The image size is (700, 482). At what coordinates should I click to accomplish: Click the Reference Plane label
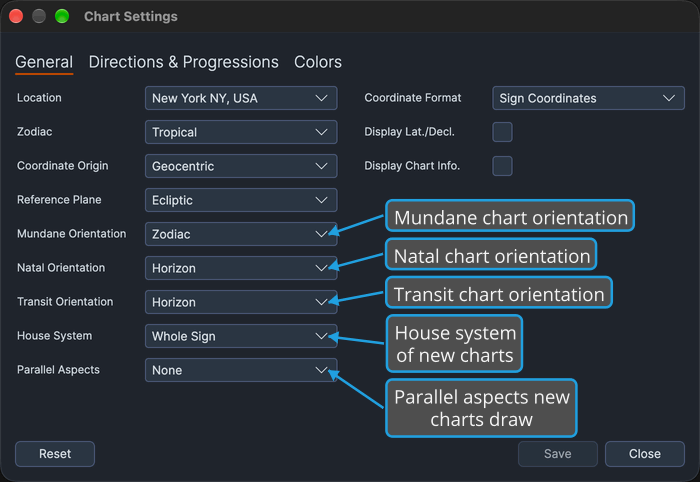(x=59, y=199)
